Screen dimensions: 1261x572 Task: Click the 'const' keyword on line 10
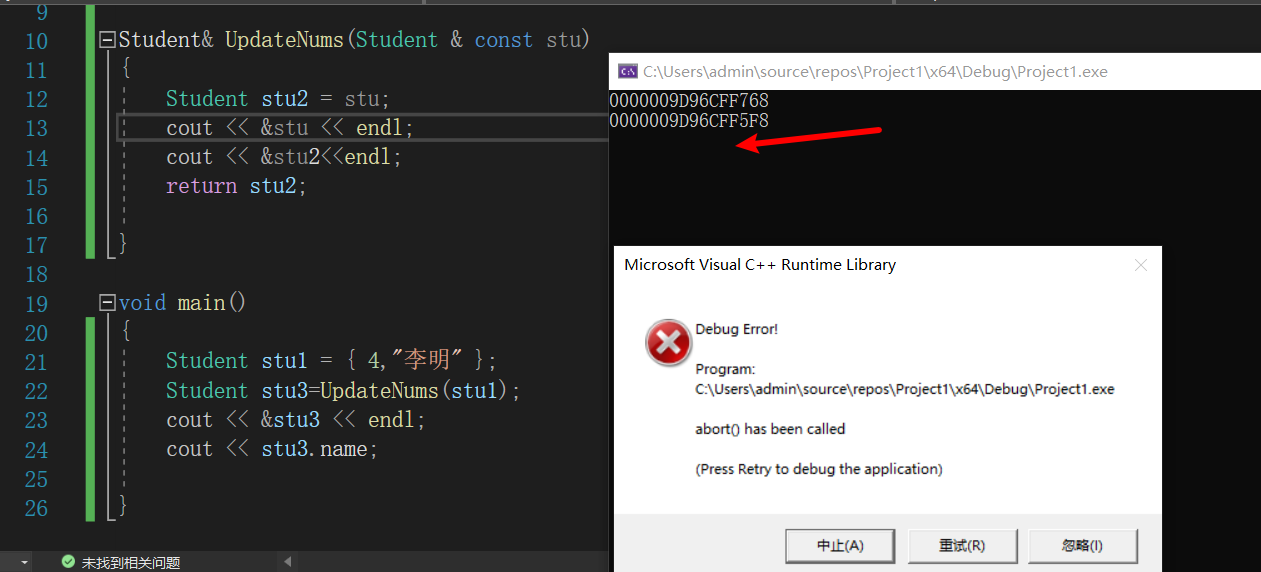point(503,40)
